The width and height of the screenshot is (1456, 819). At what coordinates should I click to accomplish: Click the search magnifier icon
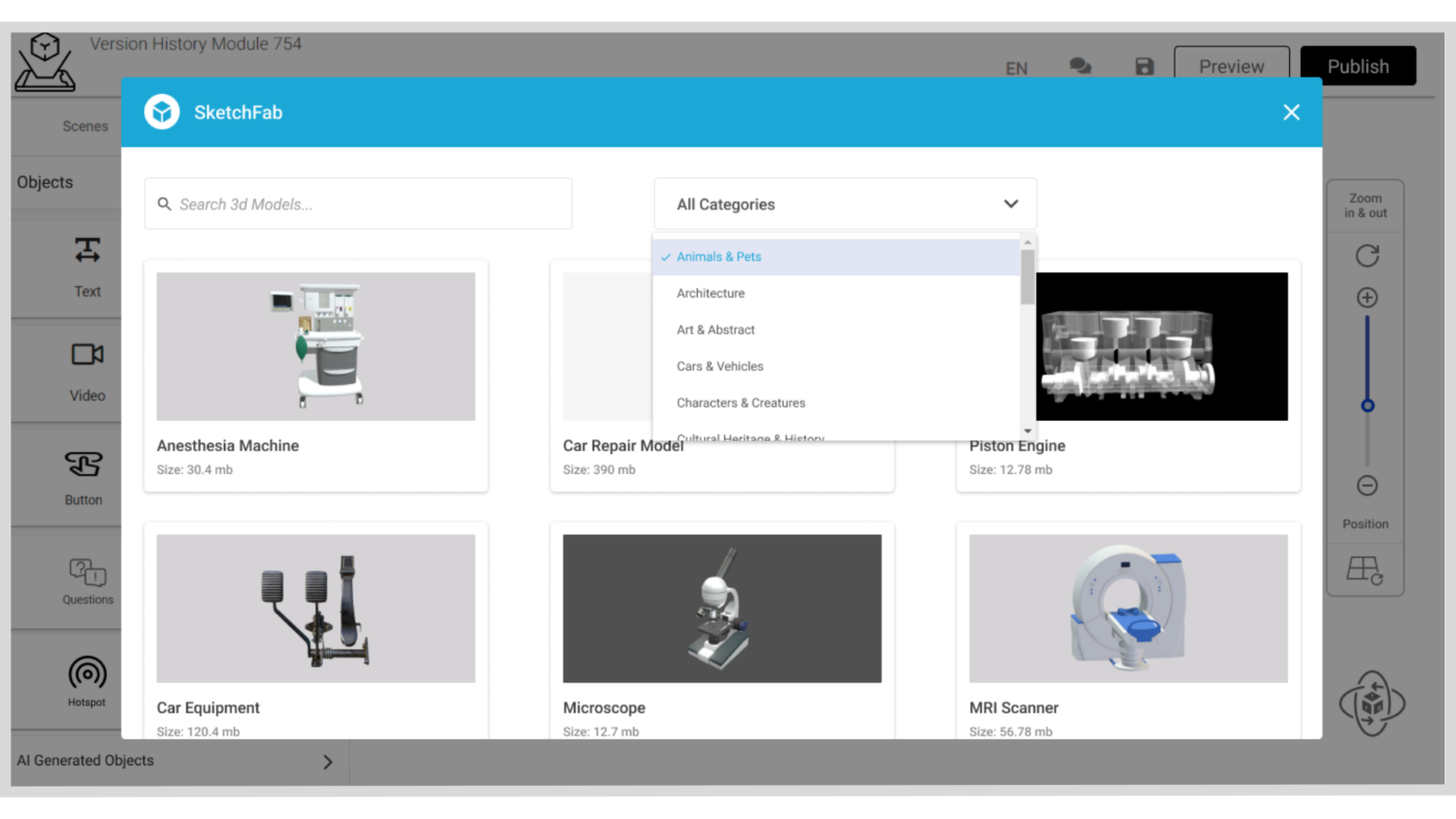(164, 204)
